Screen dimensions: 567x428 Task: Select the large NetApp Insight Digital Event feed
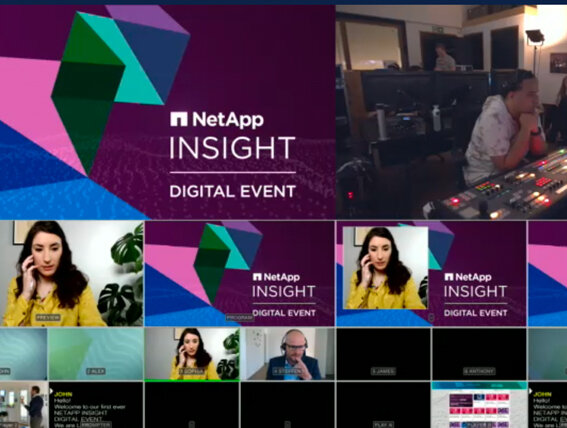(x=167, y=112)
